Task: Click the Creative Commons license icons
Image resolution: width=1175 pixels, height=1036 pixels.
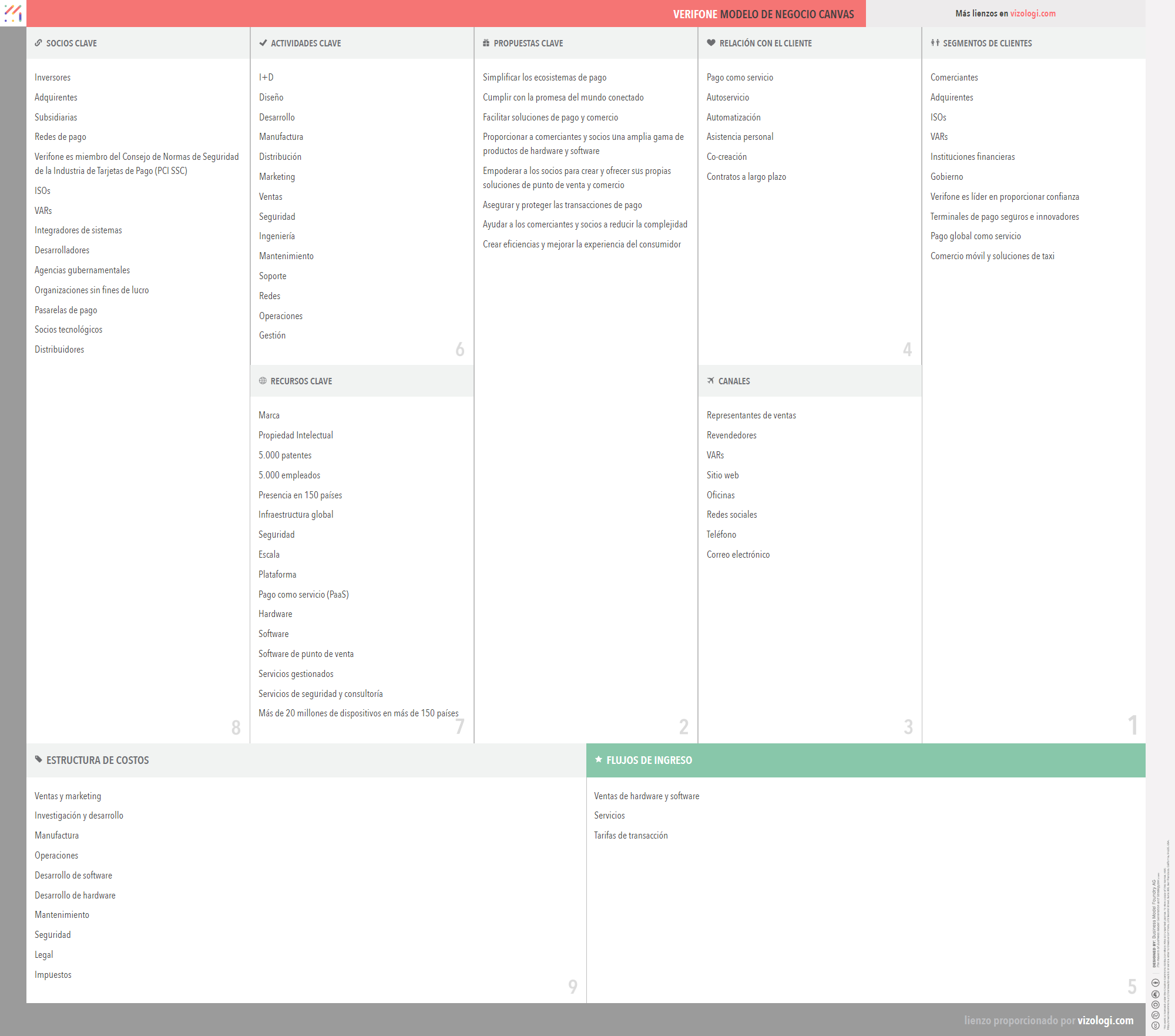Action: coord(1155,1004)
